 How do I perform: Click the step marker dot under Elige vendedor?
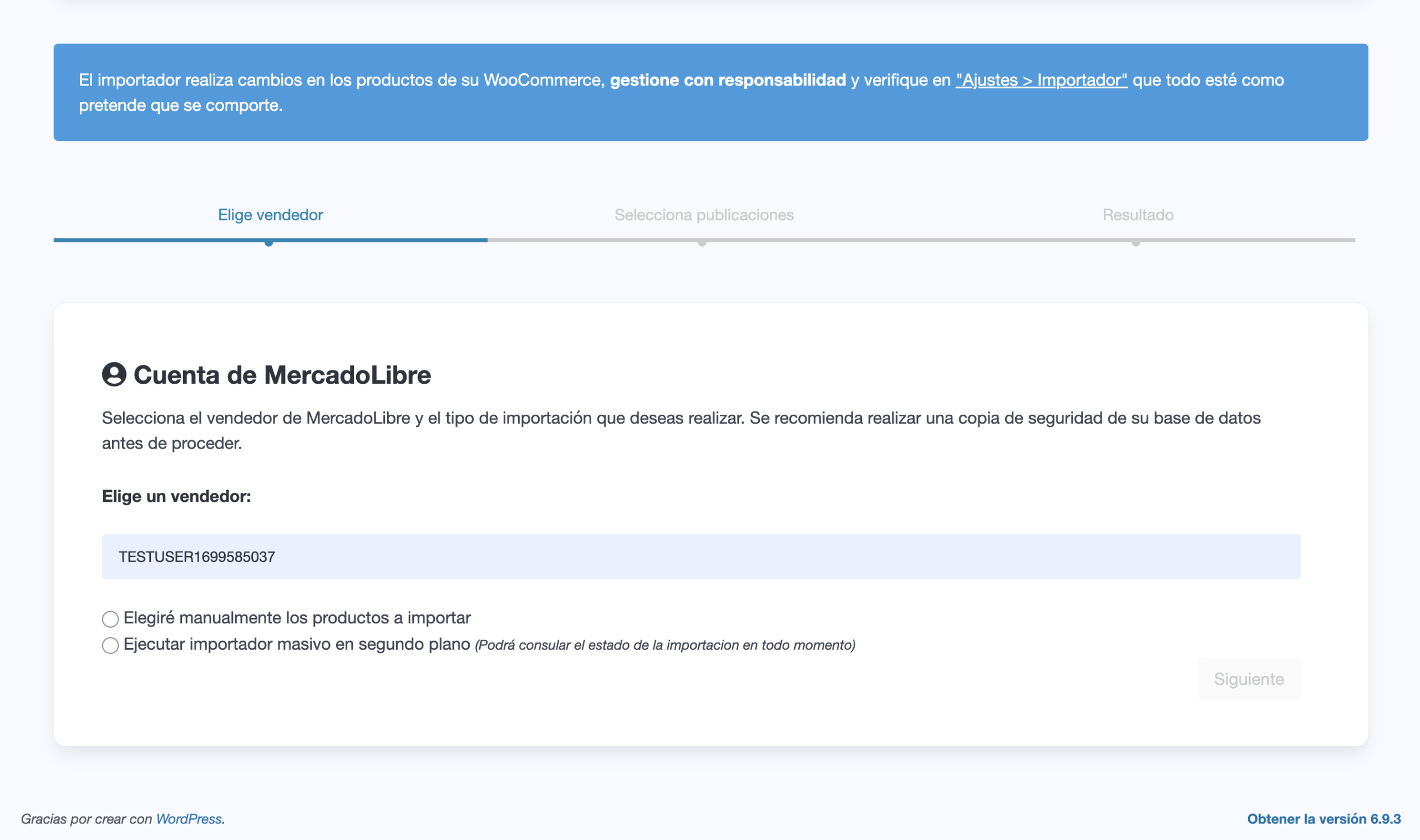269,243
